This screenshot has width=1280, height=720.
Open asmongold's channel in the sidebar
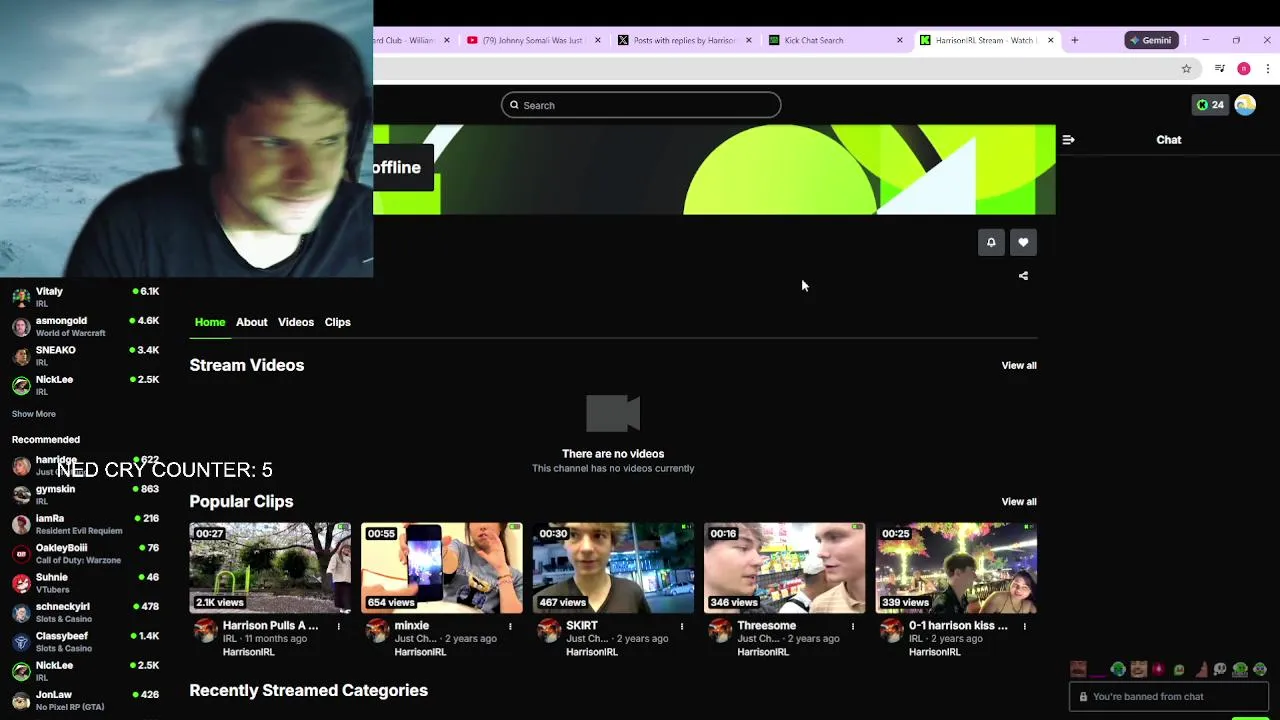coord(86,326)
